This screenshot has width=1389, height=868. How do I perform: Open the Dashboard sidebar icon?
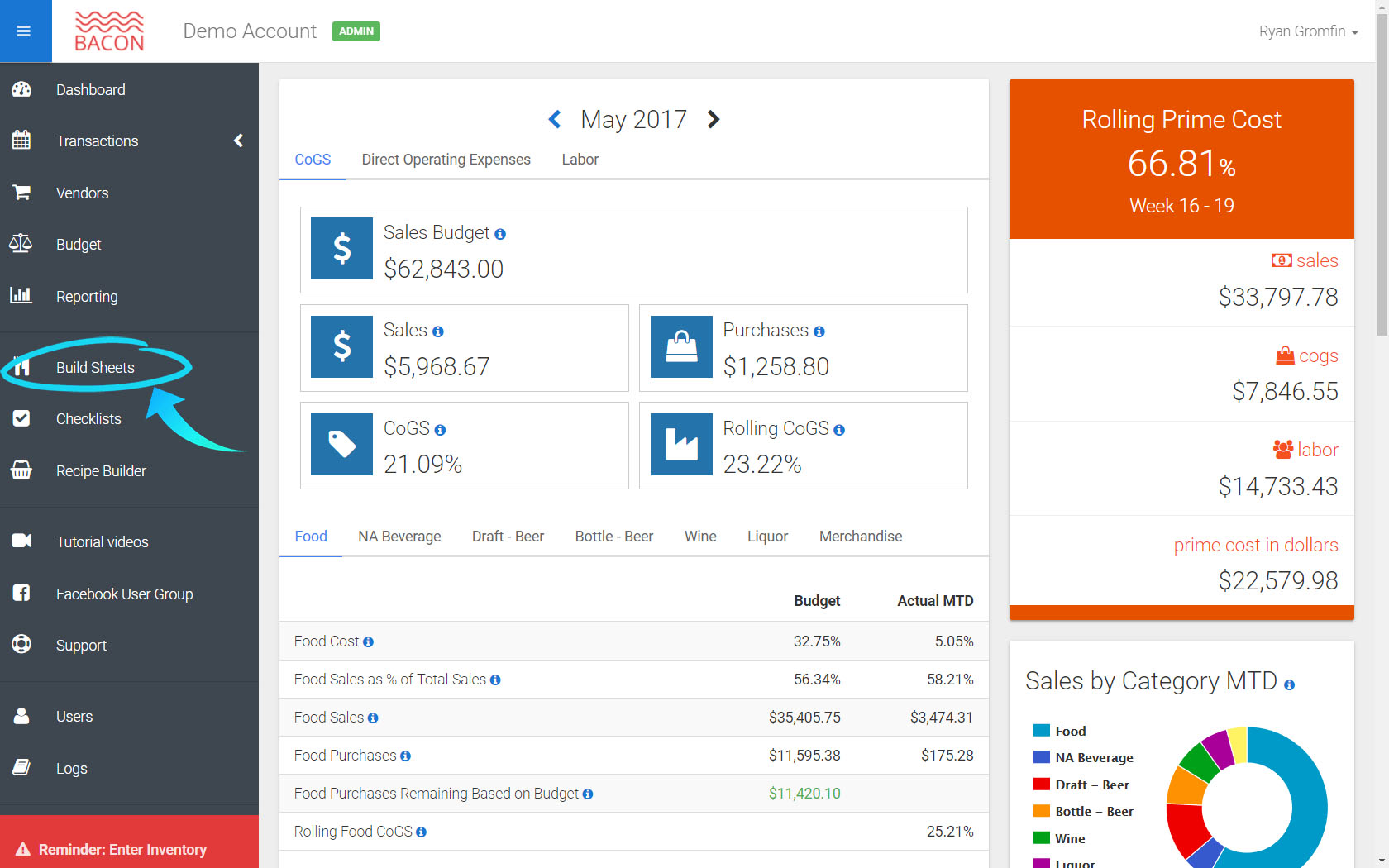coord(21,89)
